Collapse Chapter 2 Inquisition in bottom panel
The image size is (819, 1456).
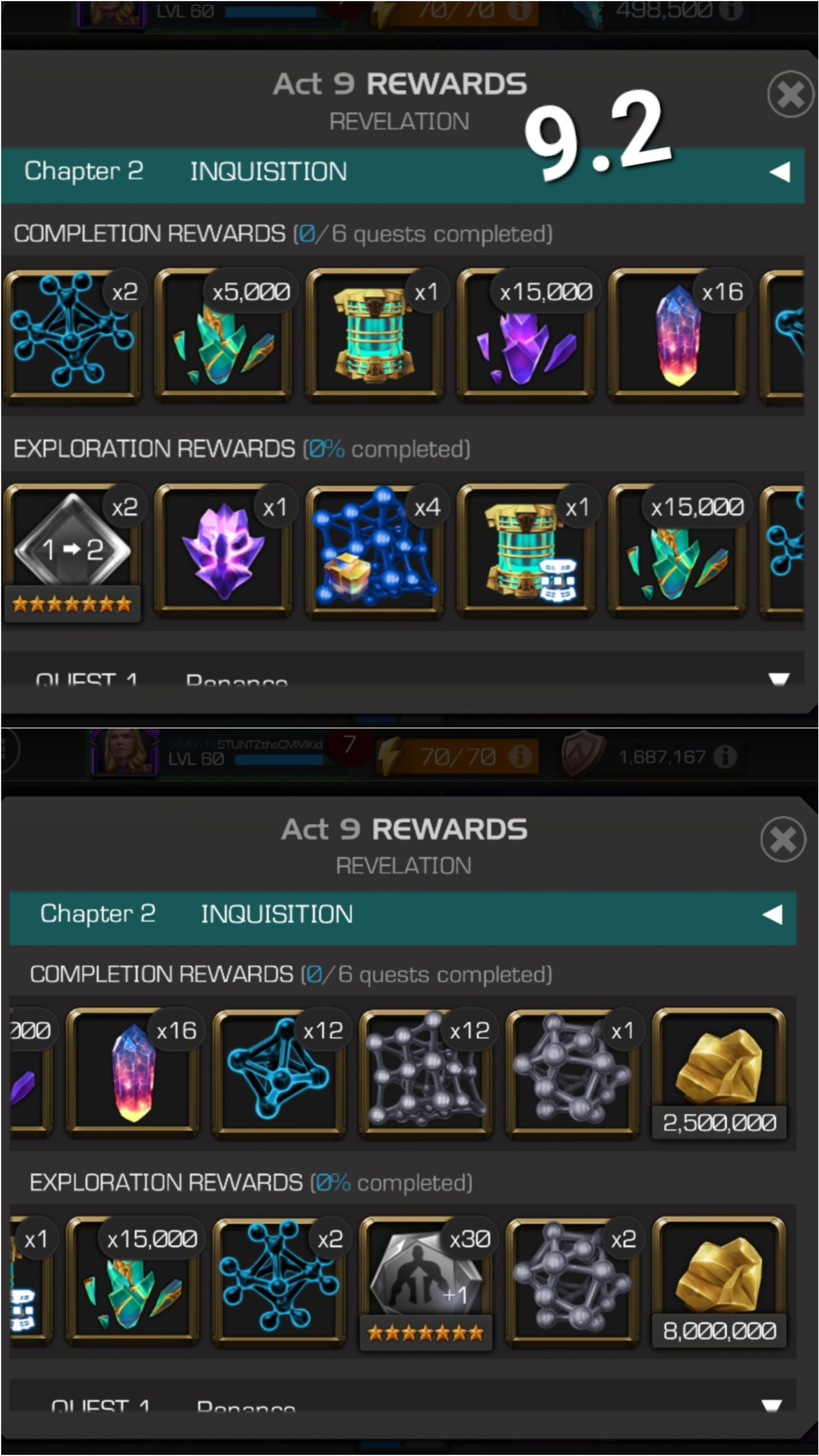pyautogui.click(x=772, y=915)
